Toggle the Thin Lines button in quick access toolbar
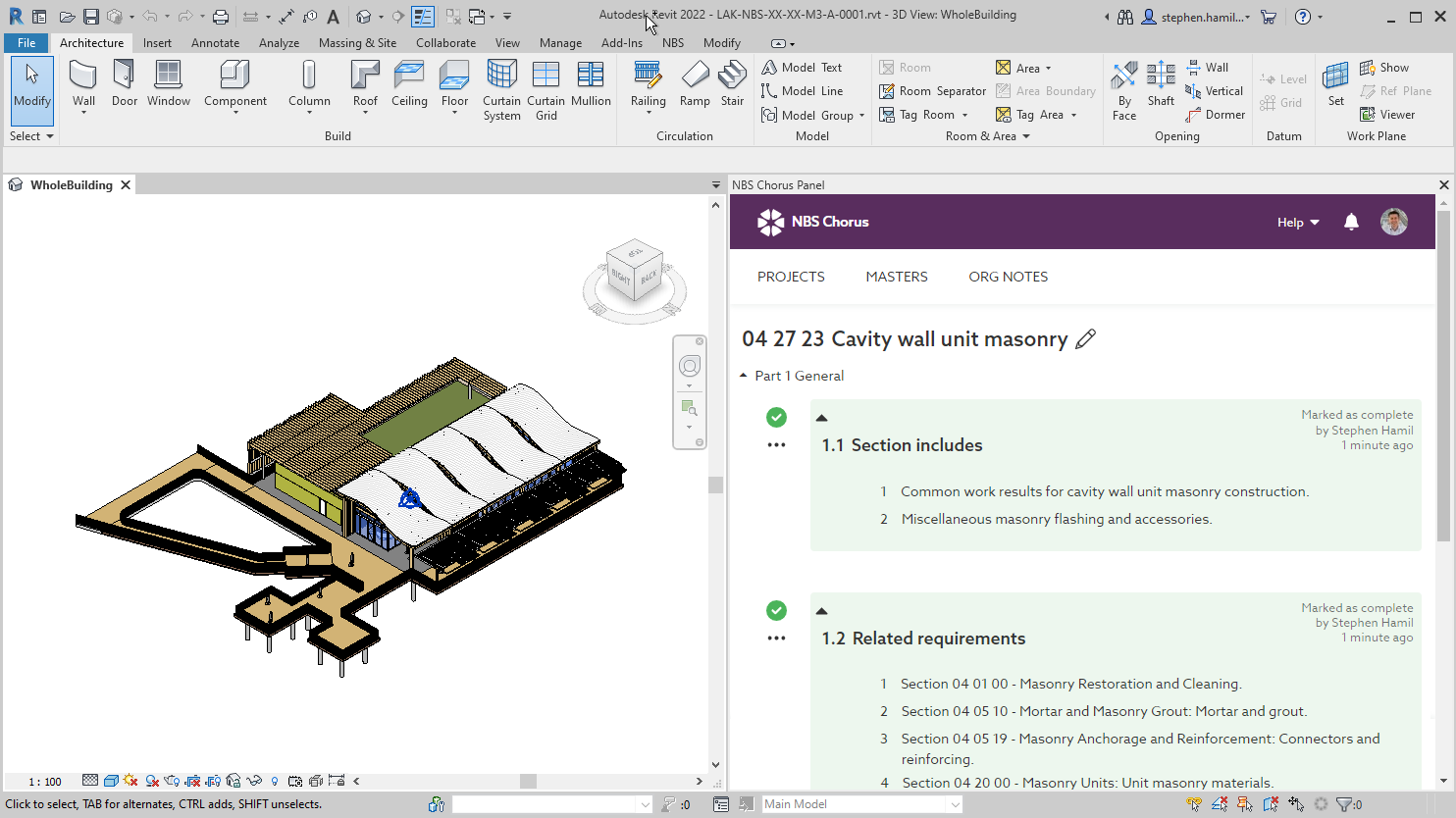 click(423, 17)
